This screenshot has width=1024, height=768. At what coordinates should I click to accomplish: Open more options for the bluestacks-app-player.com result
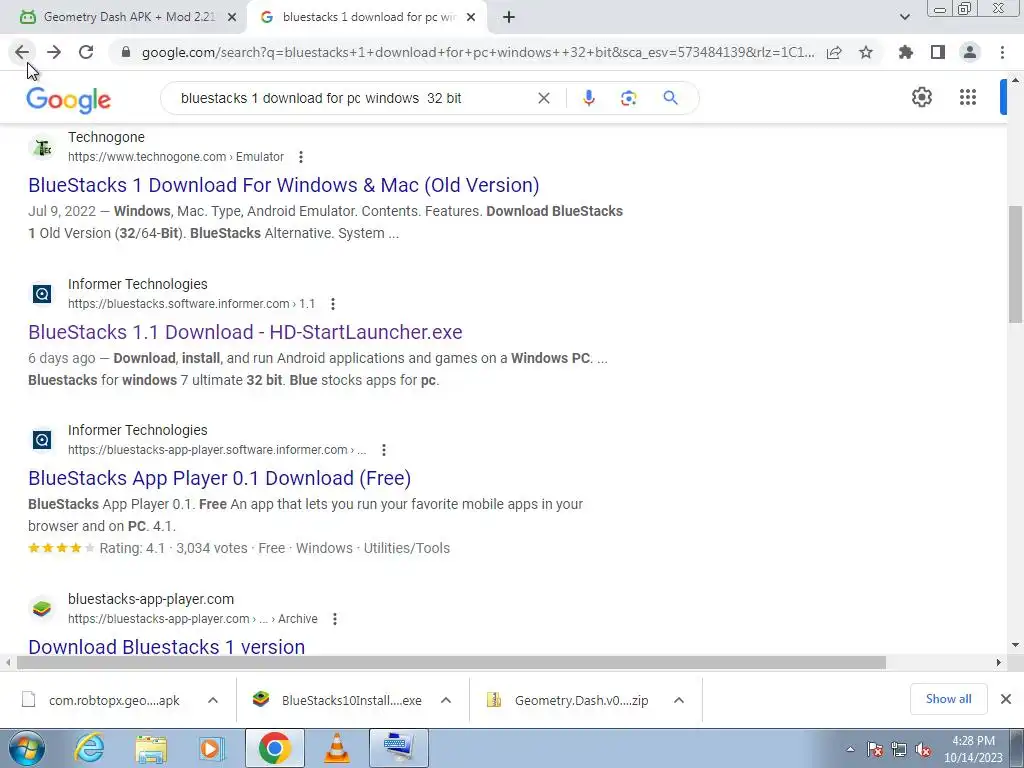coord(334,619)
